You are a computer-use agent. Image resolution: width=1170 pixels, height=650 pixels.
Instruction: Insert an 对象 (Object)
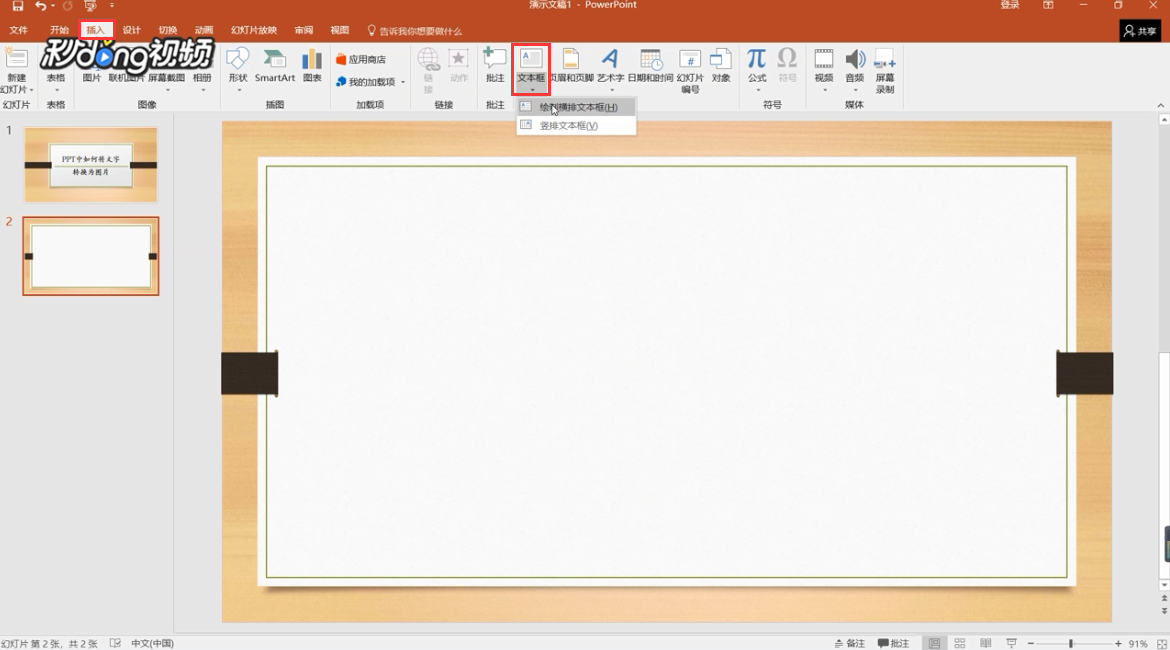point(721,66)
